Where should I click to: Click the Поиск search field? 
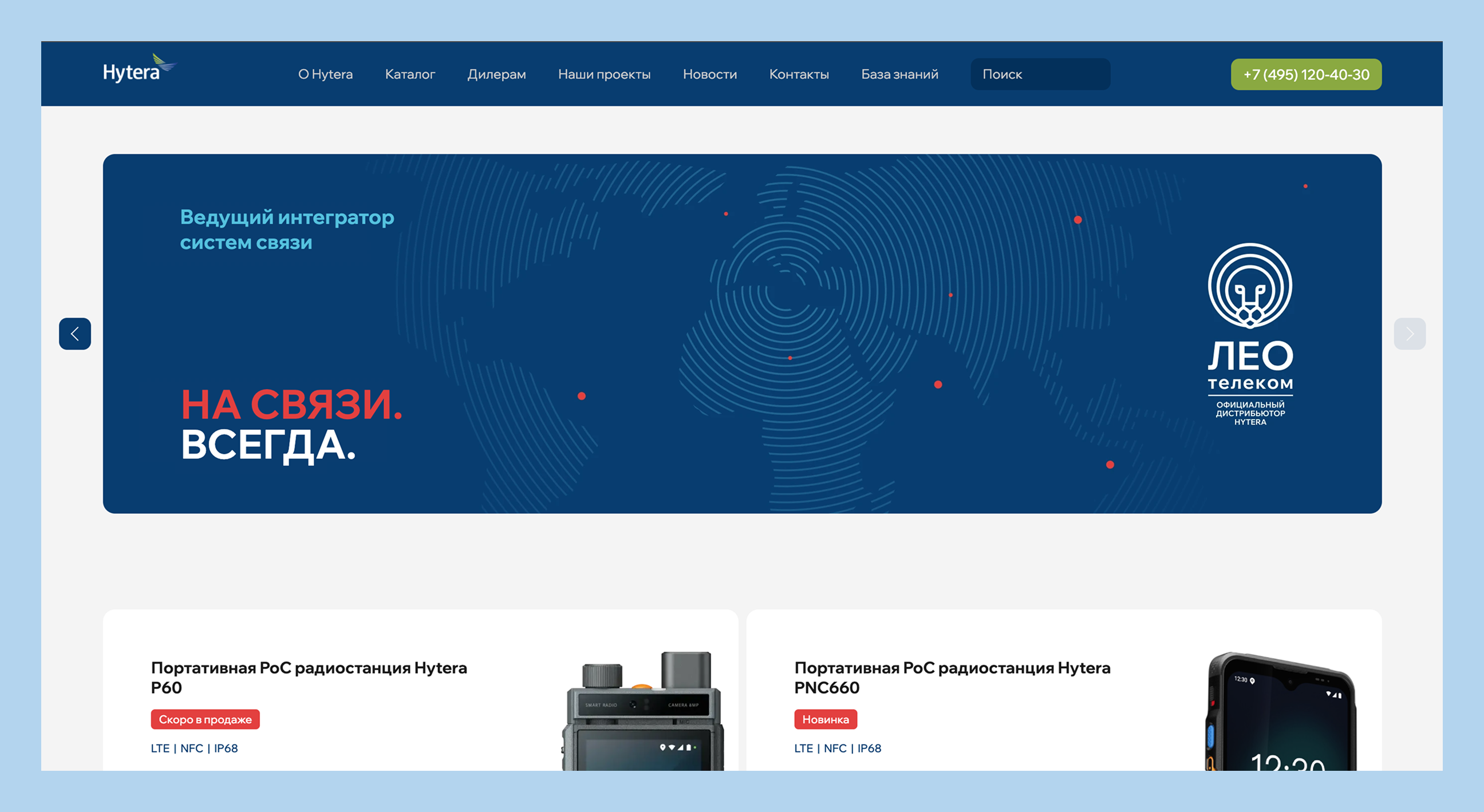click(1040, 74)
